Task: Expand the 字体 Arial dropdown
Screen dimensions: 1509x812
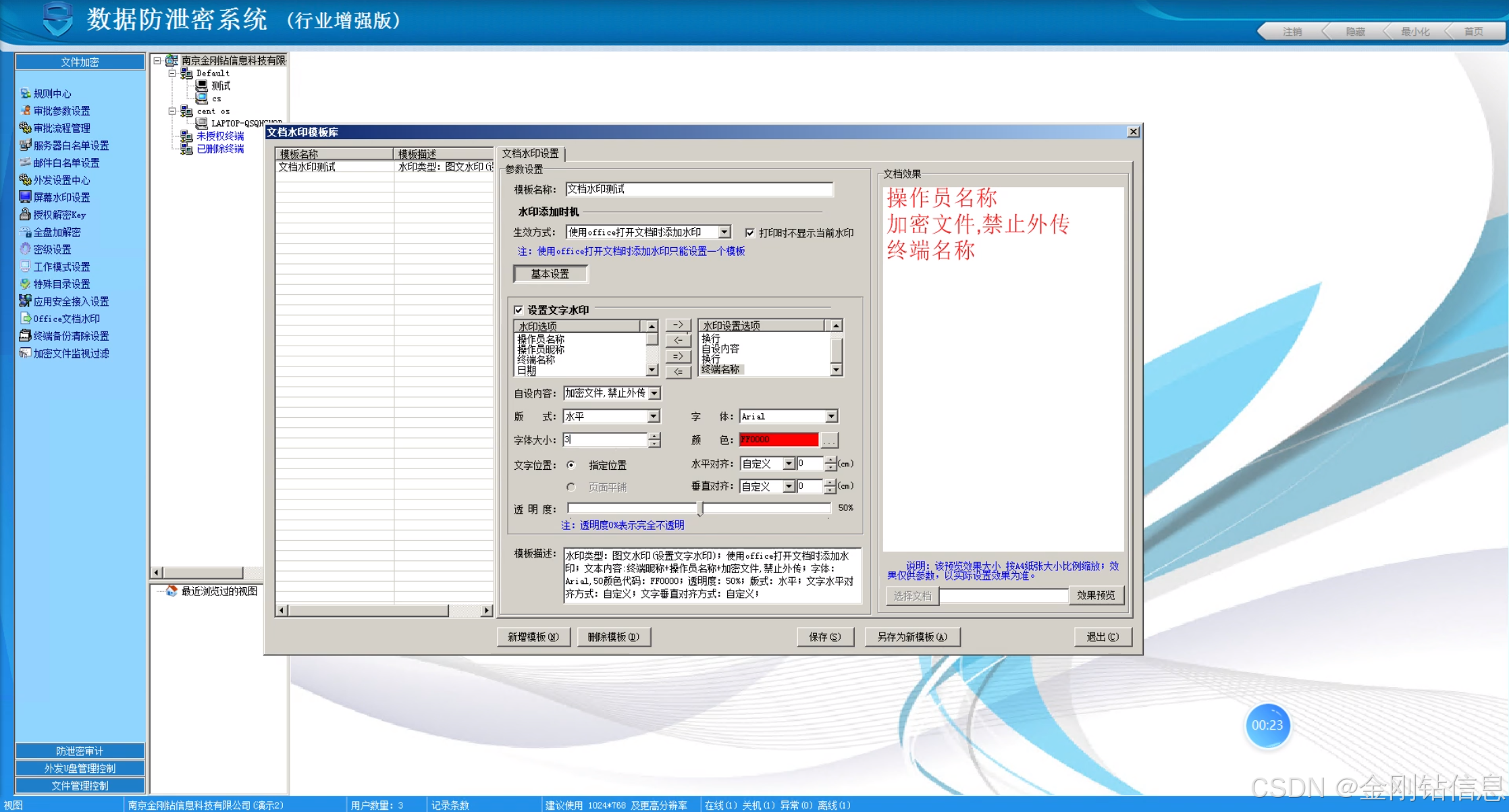Action: point(831,416)
